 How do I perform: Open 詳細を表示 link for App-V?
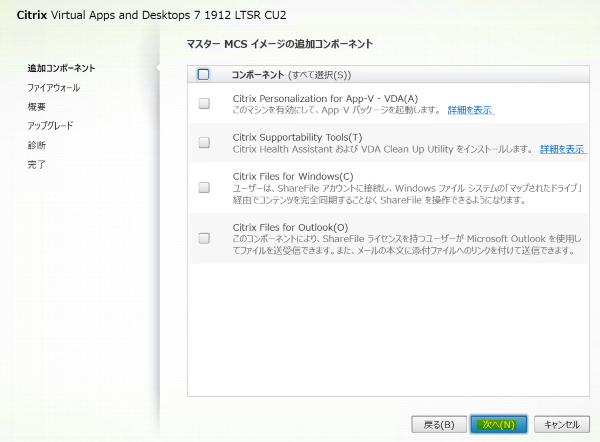[471, 110]
